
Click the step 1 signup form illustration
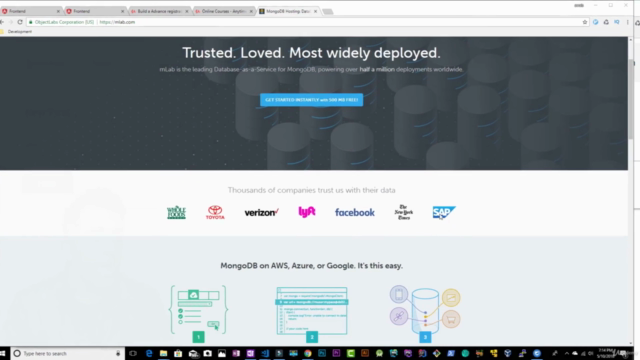[x=198, y=309]
